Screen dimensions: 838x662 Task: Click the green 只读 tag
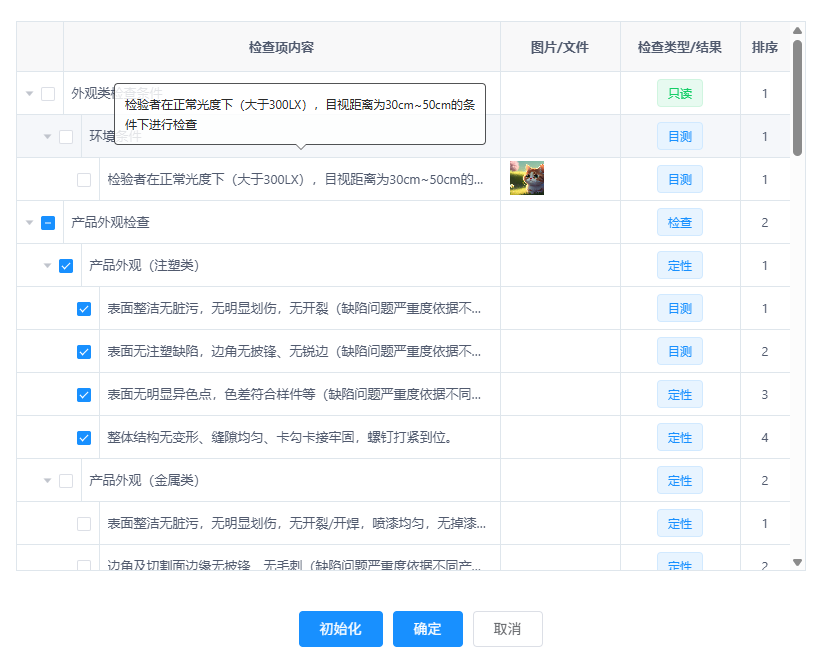[680, 93]
